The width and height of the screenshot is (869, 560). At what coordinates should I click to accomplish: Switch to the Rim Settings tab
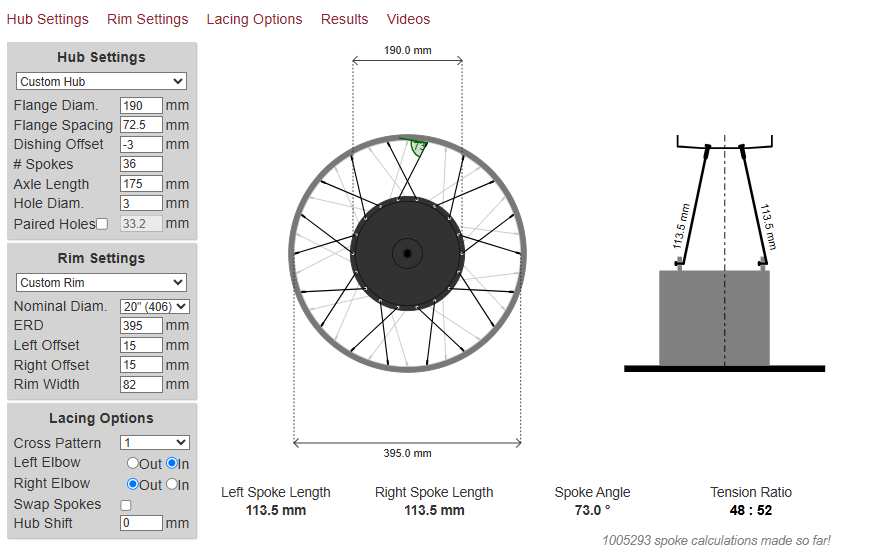tap(147, 19)
